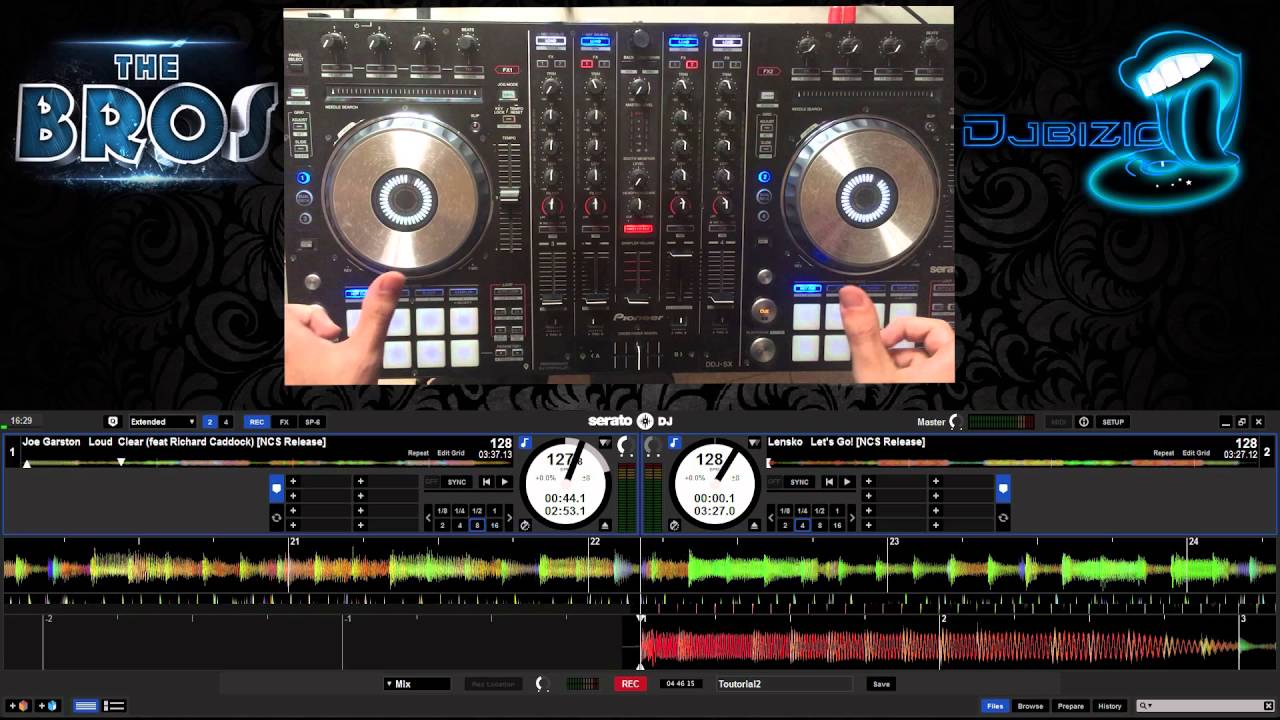This screenshot has height=720, width=1280.
Task: Add new crate icon at bottom left
Action: [19, 706]
